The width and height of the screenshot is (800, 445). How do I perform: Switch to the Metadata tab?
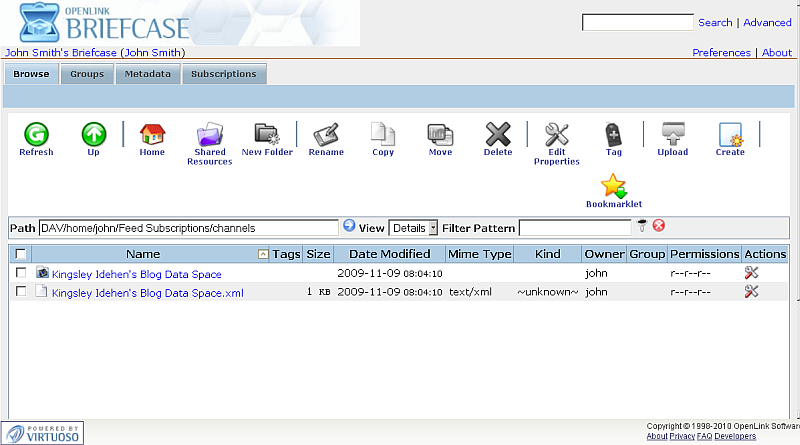[148, 74]
